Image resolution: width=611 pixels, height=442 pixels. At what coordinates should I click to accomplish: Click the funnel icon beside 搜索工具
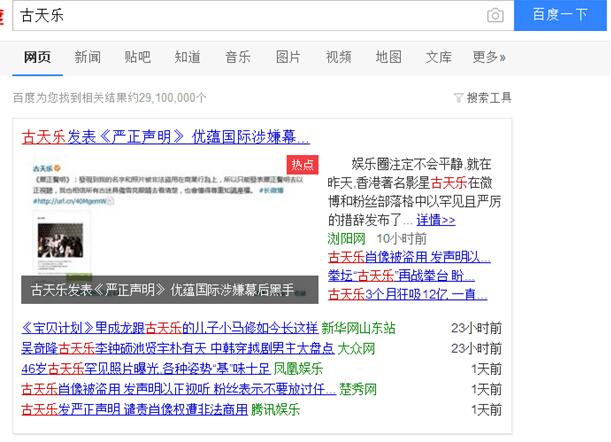pos(459,98)
